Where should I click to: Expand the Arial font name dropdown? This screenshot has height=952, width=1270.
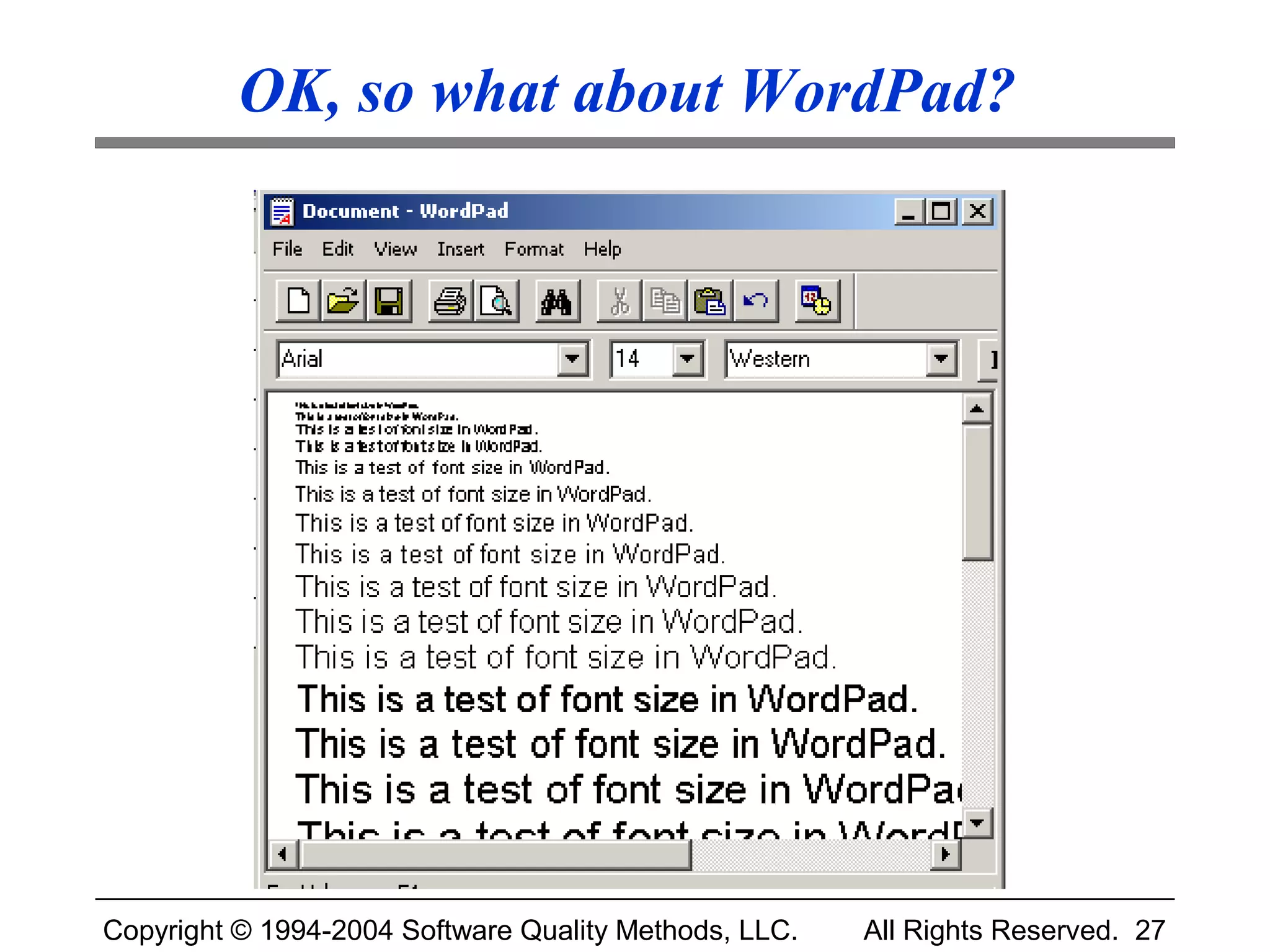(x=572, y=359)
